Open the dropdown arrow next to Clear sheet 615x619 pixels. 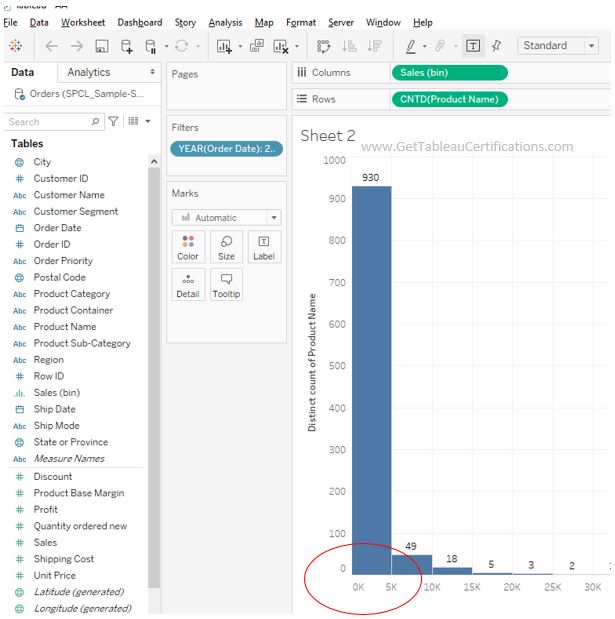coord(297,46)
